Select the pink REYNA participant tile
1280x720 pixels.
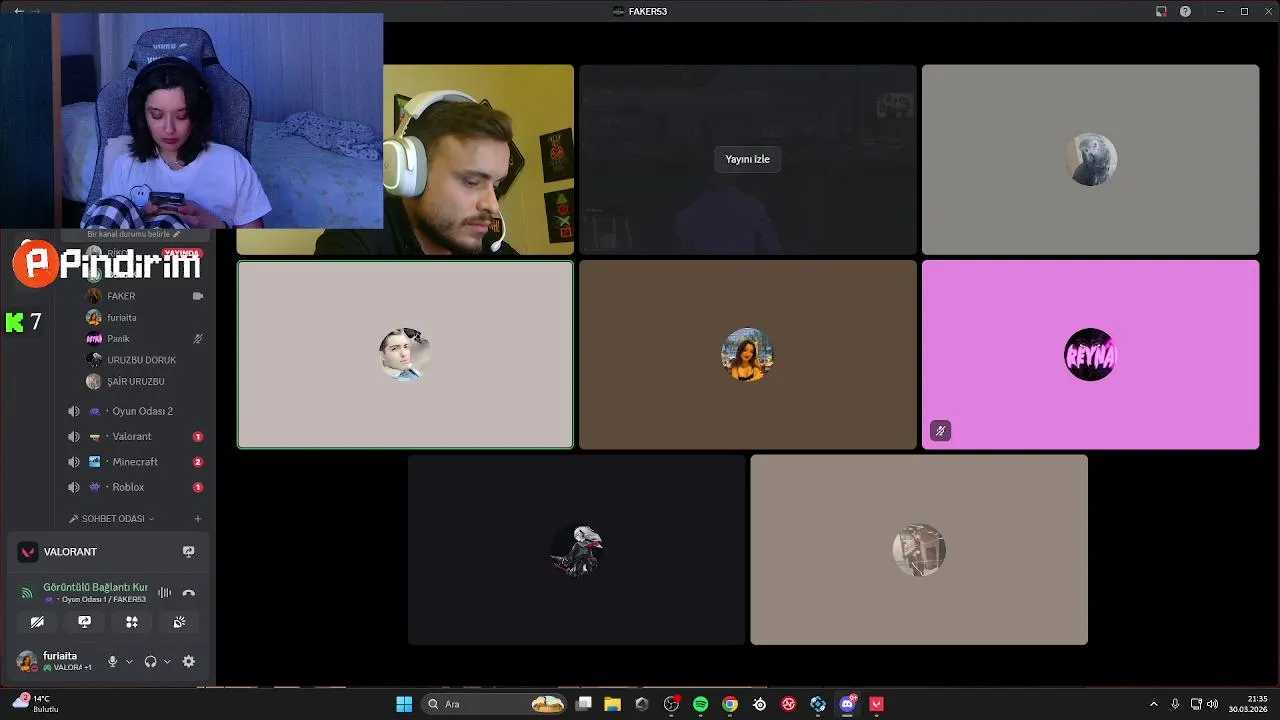tap(1090, 354)
